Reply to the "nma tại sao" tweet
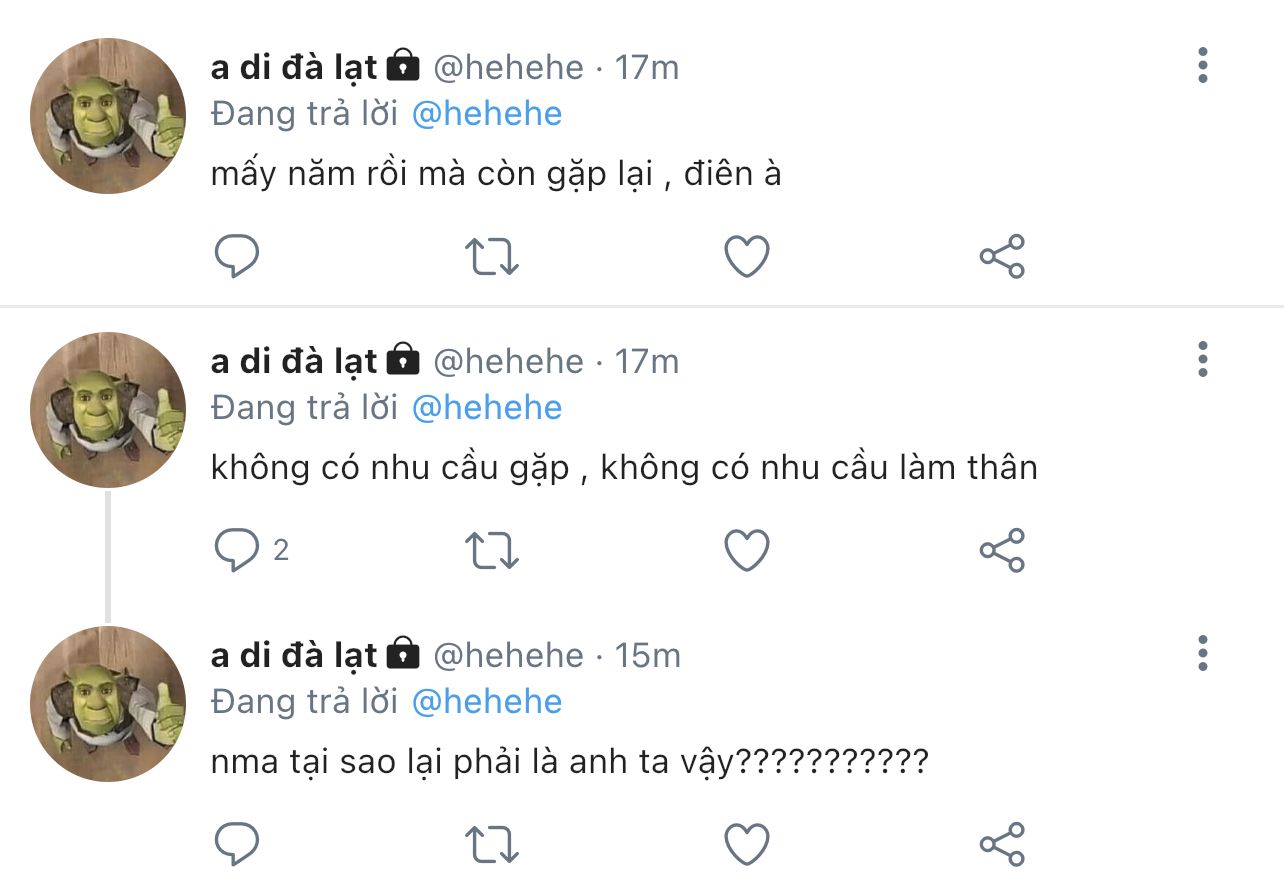This screenshot has height=888, width=1284. point(237,844)
